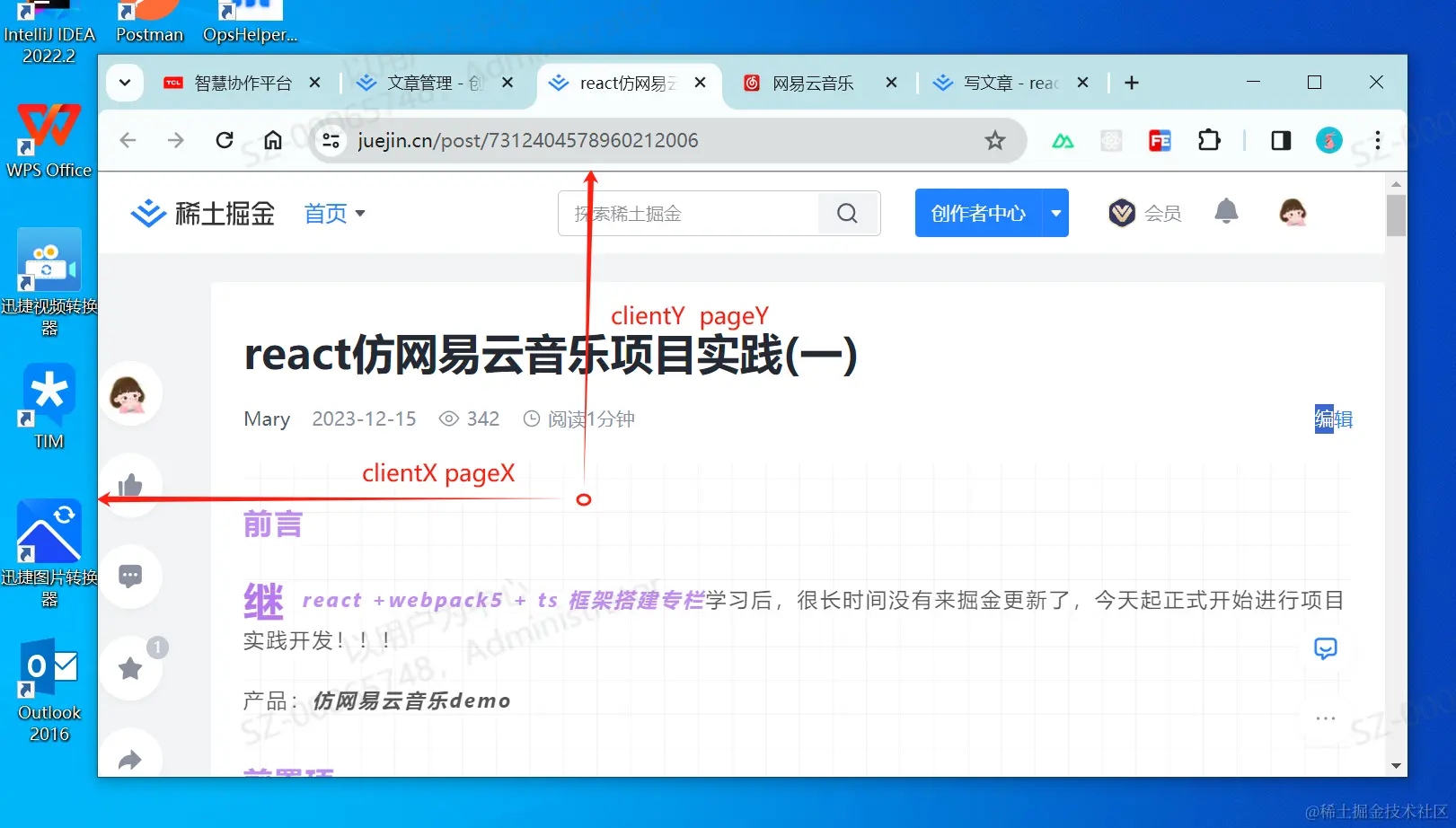This screenshot has height=828, width=1456.
Task: Toggle the browser side panel
Action: (1281, 140)
